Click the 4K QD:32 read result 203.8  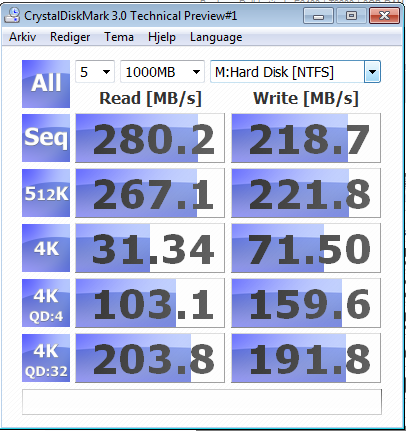pyautogui.click(x=150, y=358)
